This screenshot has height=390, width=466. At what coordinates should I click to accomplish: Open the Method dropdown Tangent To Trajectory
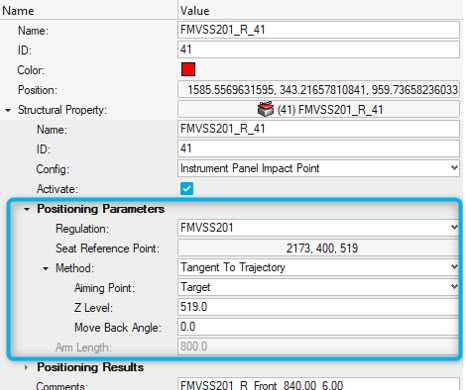tap(318, 268)
